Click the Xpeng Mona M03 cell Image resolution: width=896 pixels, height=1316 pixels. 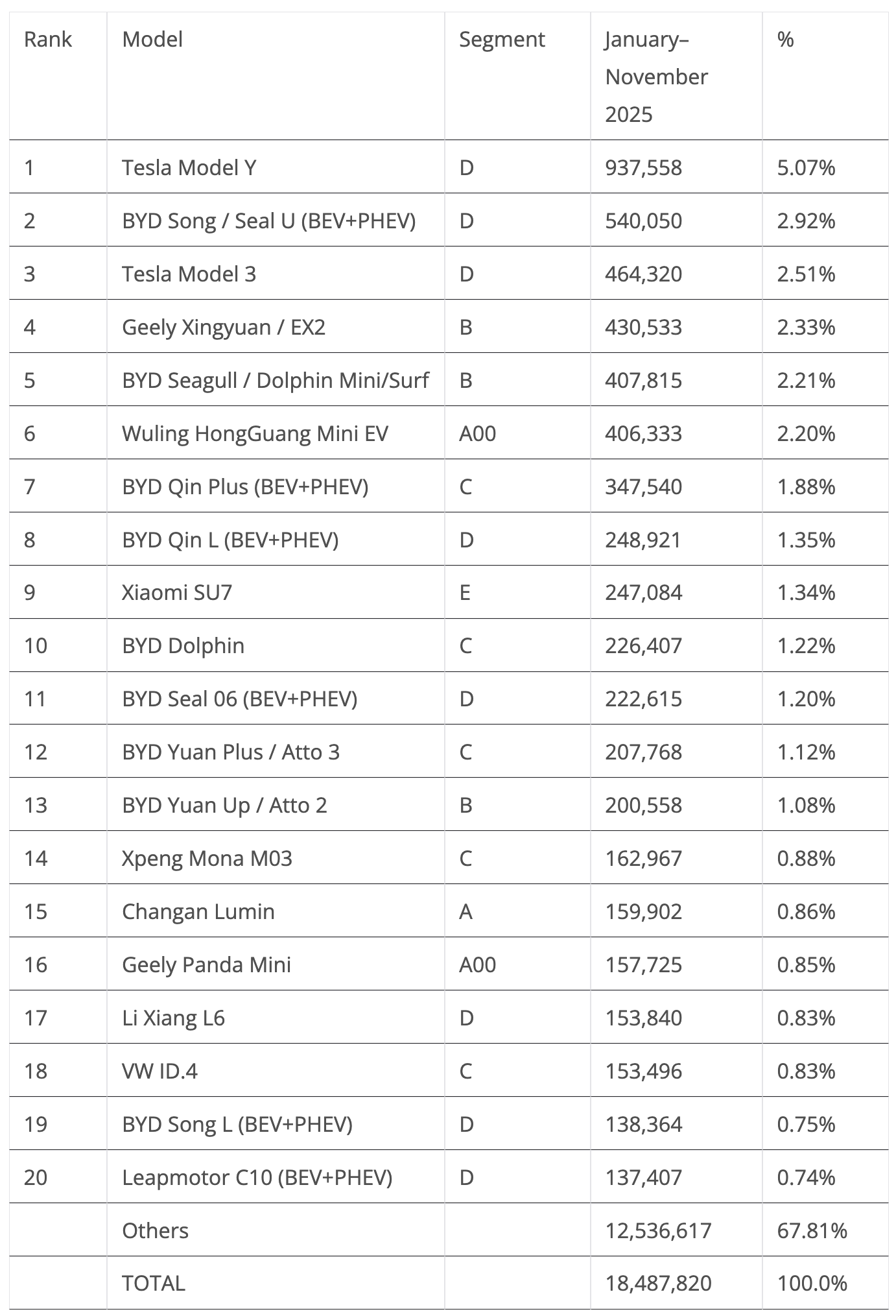click(207, 859)
